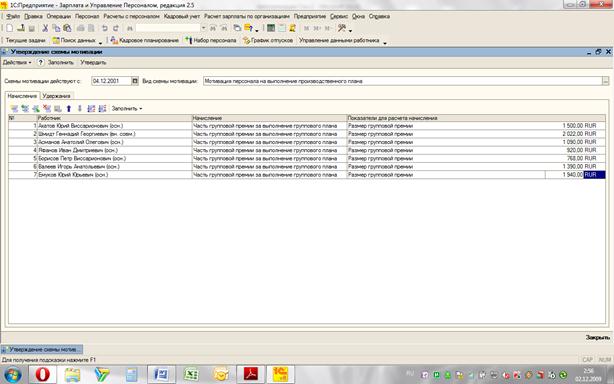Viewport: 614px width, 384px height.
Task: Select row of Акатов Юрий Виссарионович
Action: [x=307, y=126]
